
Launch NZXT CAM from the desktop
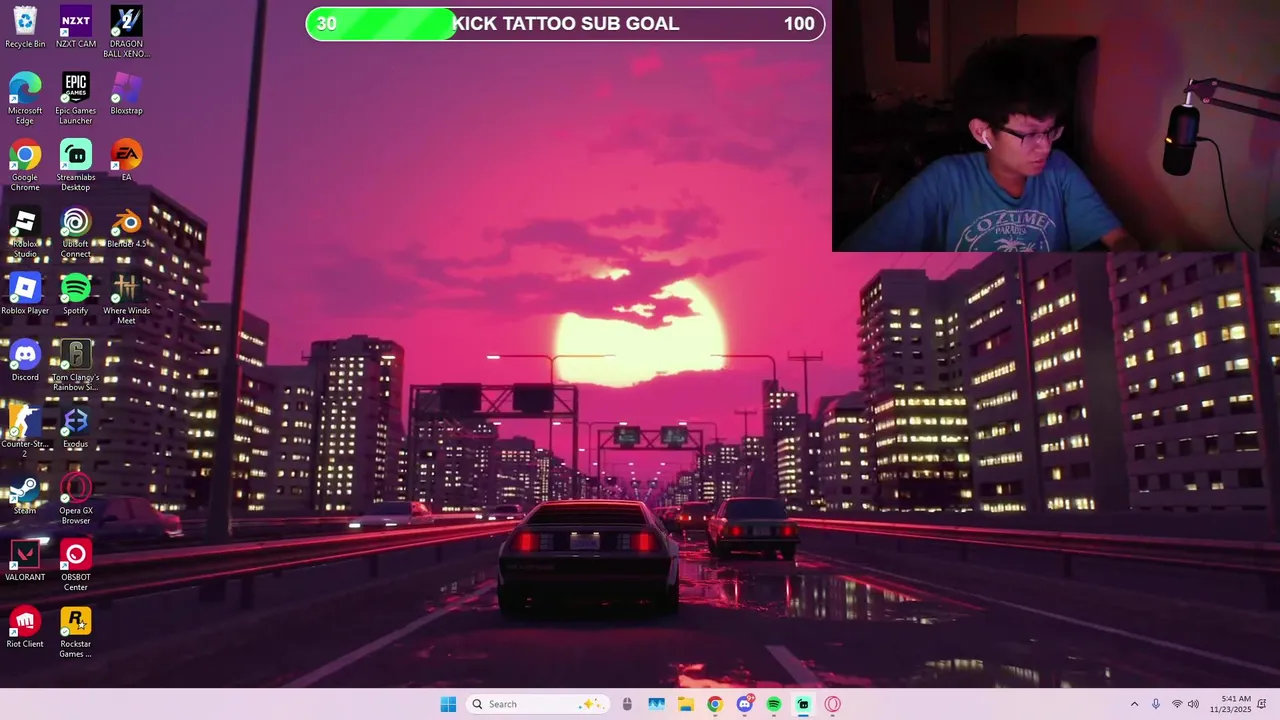tap(76, 27)
